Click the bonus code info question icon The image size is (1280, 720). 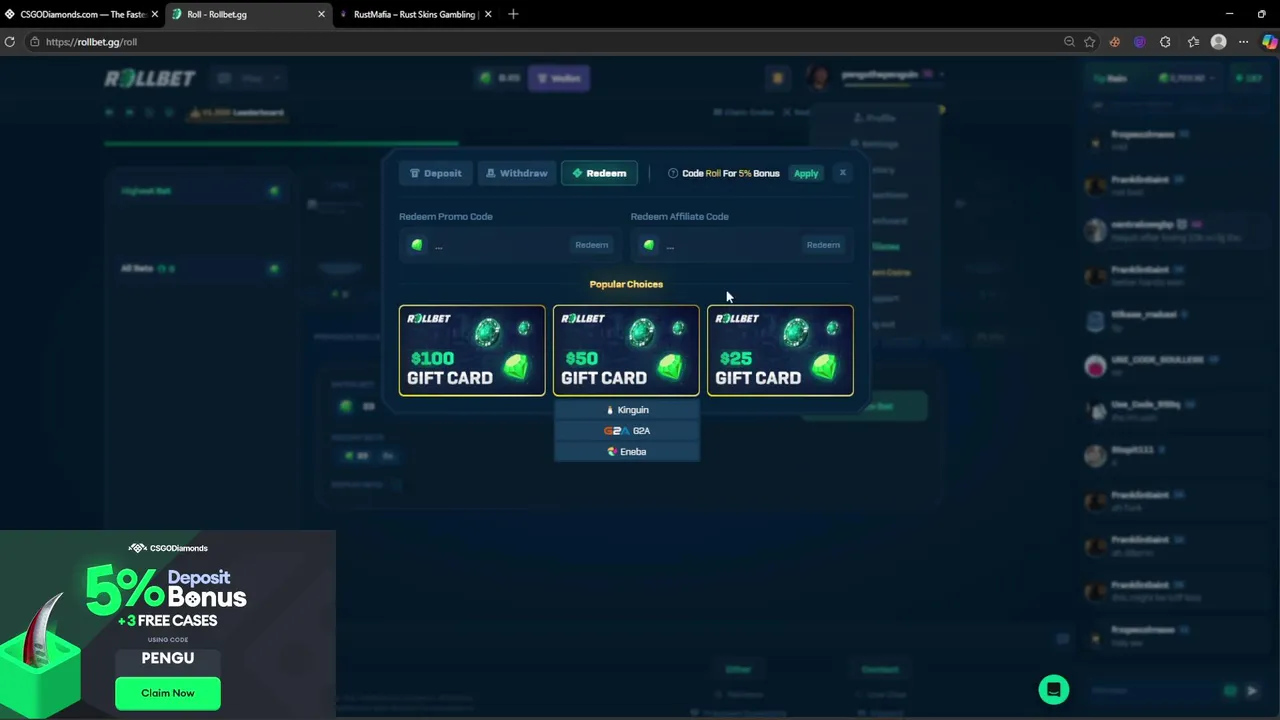[673, 173]
